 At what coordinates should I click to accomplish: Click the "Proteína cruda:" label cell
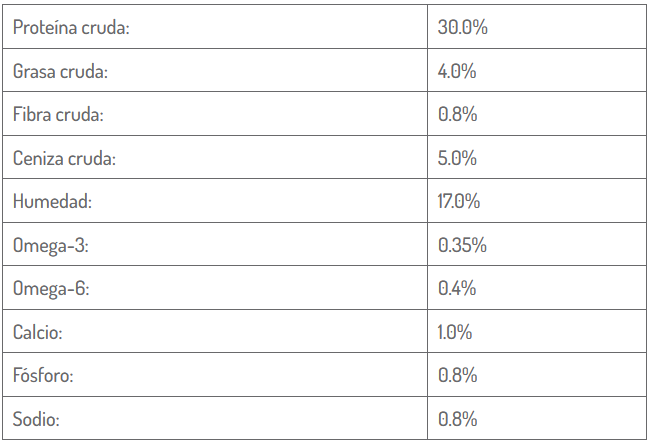click(71, 28)
